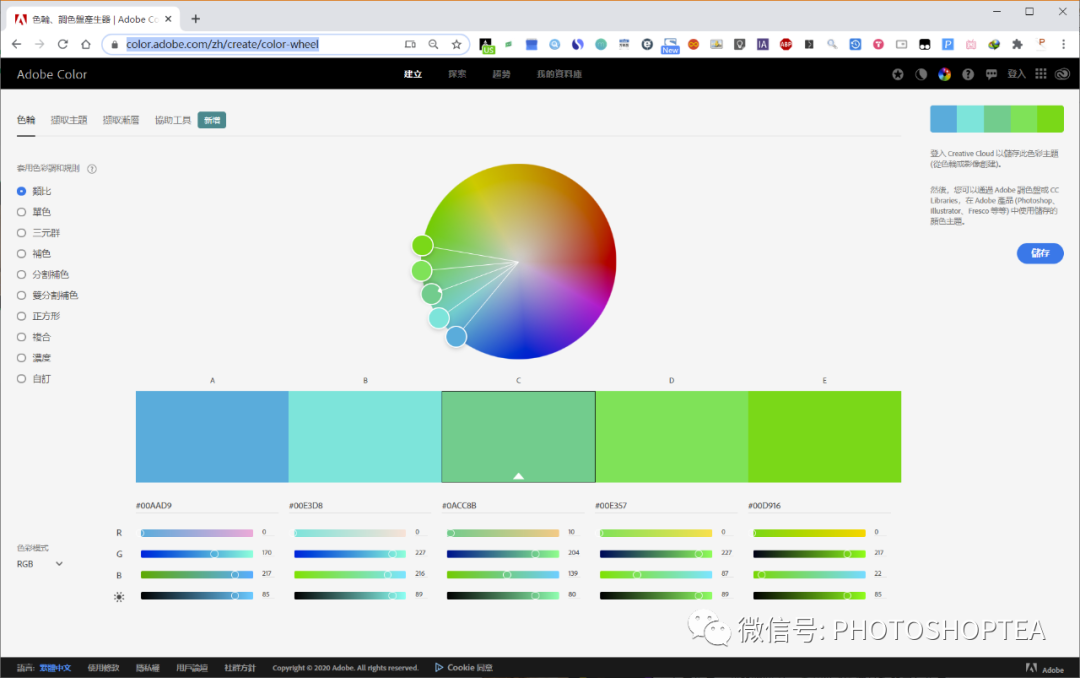Open a new browser tab
The image size is (1080, 678).
point(196,19)
